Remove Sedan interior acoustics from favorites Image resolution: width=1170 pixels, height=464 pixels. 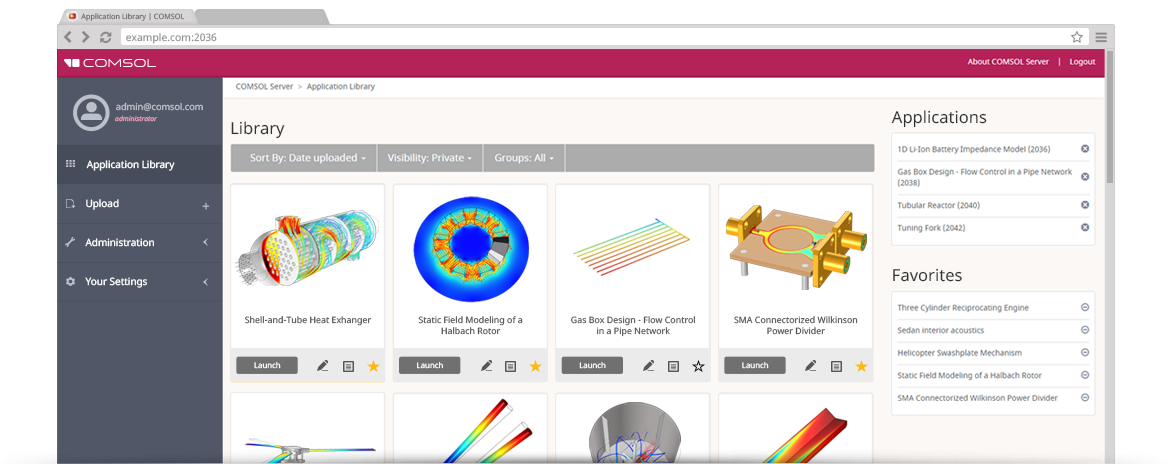click(x=1085, y=330)
